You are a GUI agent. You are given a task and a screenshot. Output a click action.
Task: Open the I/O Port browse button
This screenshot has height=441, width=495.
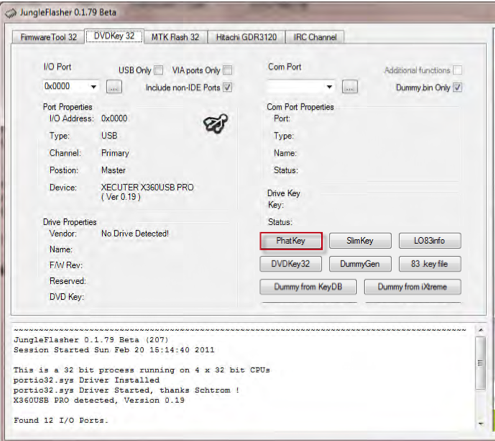pos(114,87)
